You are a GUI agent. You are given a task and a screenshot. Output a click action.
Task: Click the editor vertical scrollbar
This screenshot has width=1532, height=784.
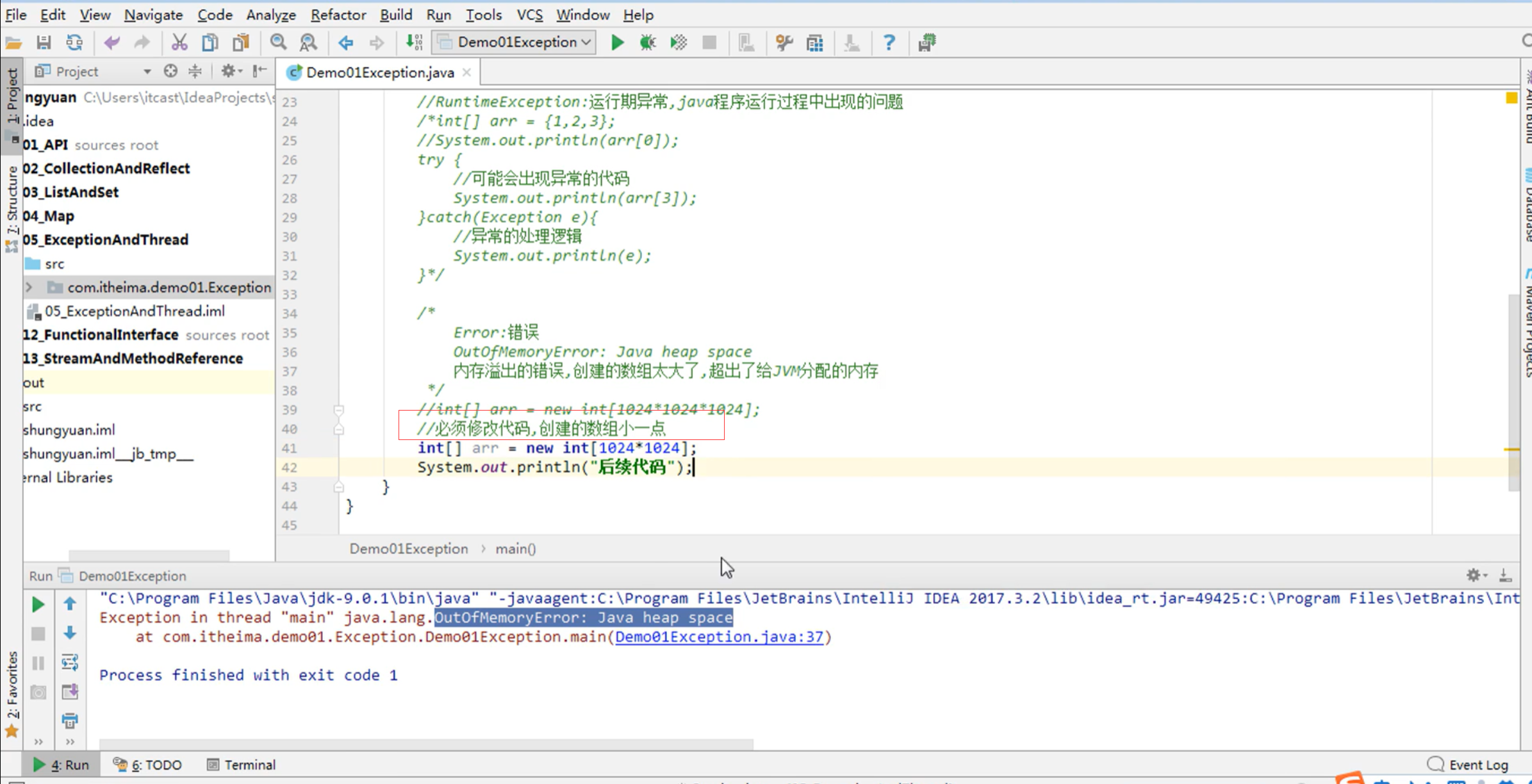coord(1513,391)
